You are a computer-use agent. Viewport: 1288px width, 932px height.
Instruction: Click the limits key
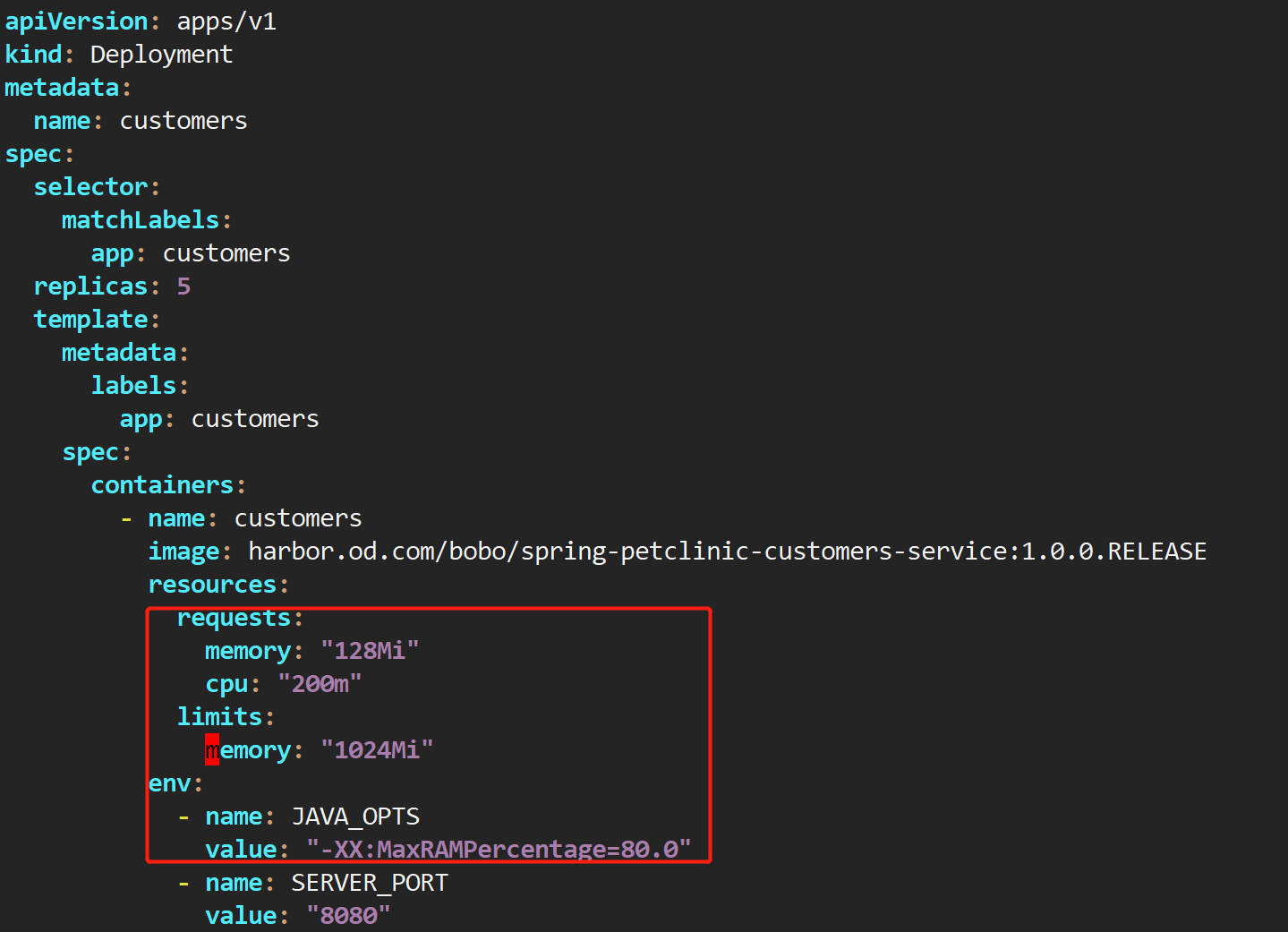pyautogui.click(x=219, y=717)
